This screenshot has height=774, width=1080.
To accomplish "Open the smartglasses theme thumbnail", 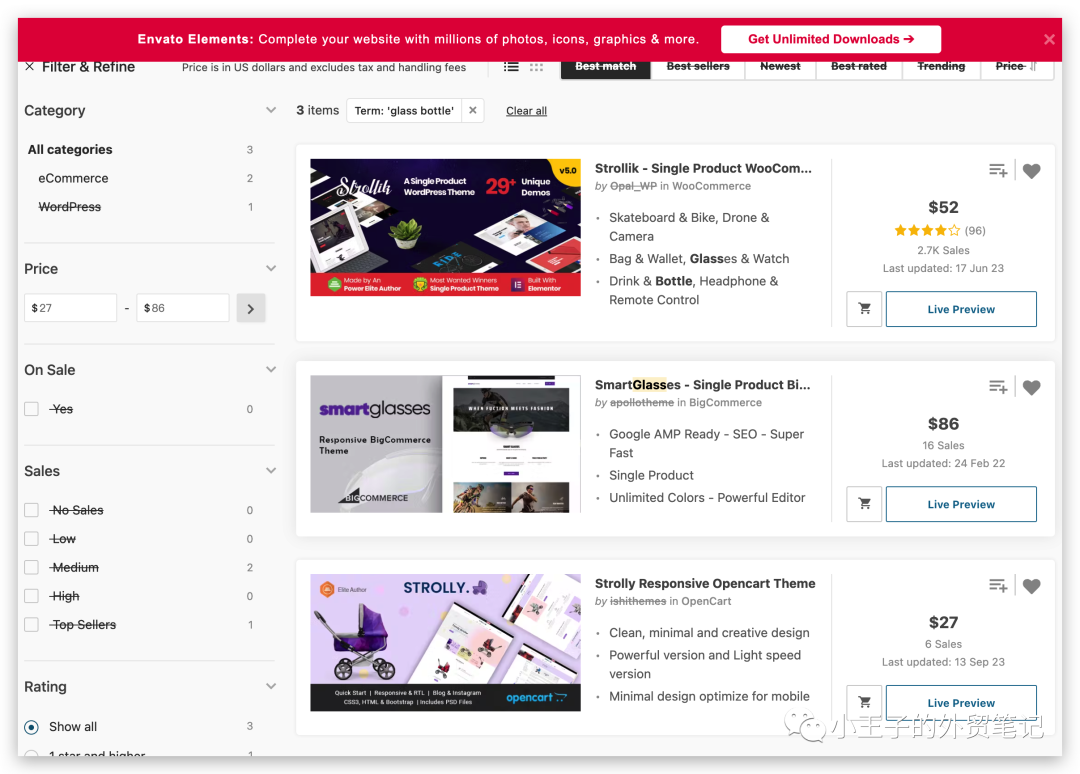I will coord(446,444).
